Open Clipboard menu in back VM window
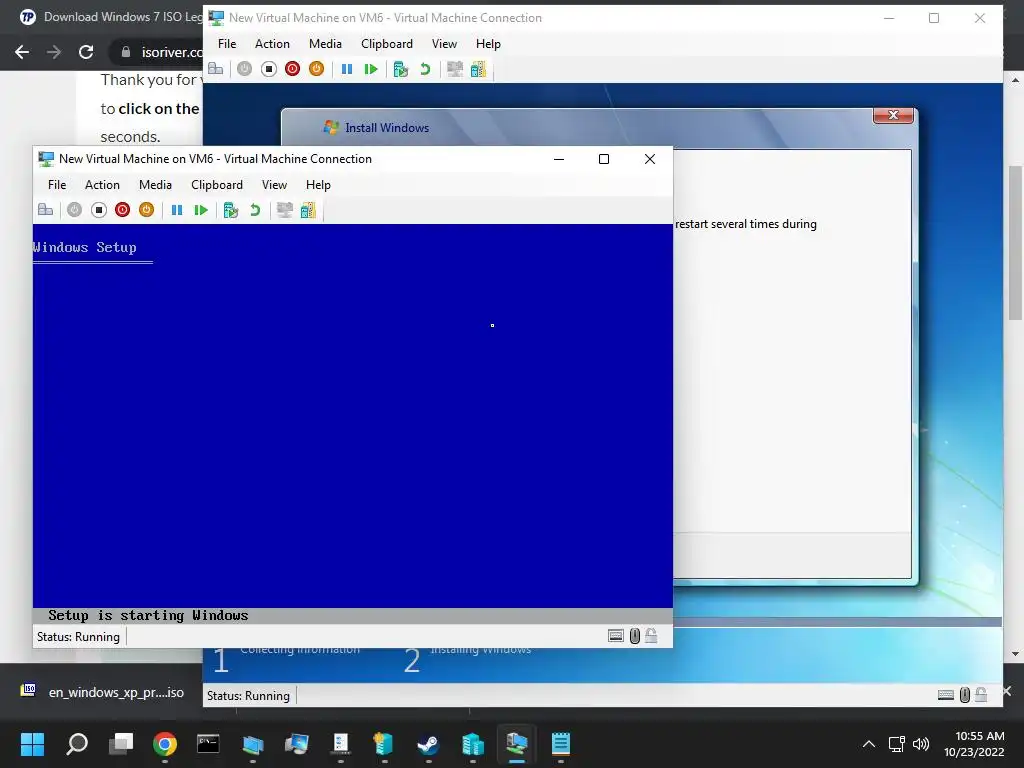This screenshot has height=768, width=1024. 387,44
